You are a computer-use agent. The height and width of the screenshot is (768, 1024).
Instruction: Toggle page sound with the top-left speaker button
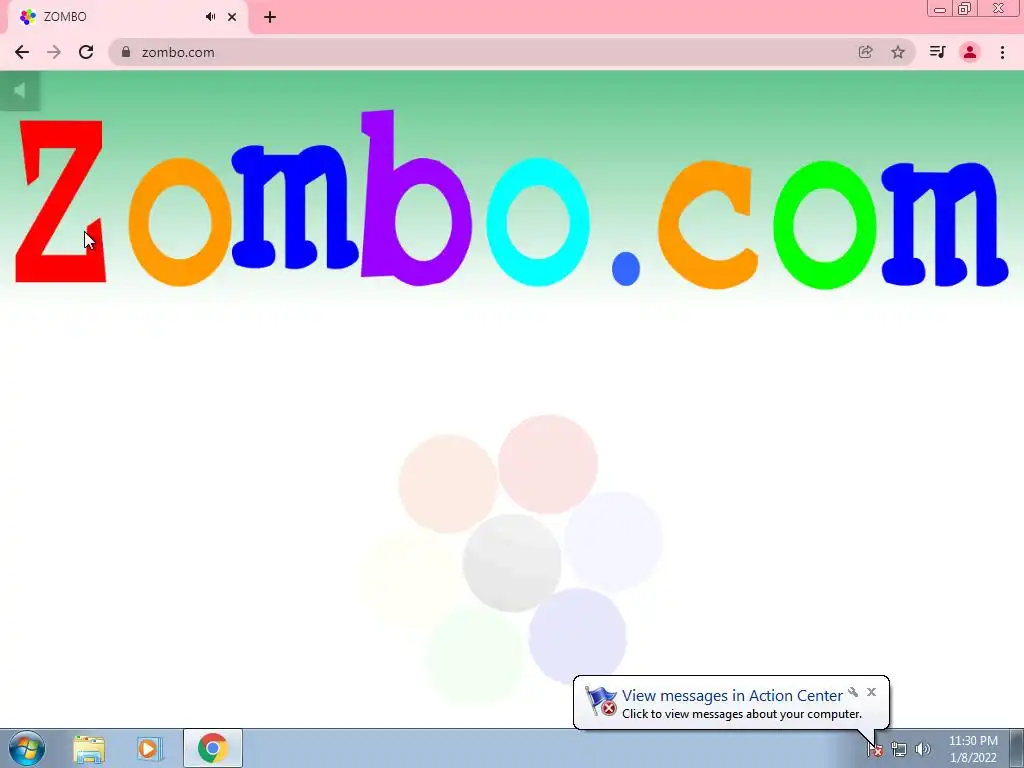click(x=20, y=91)
